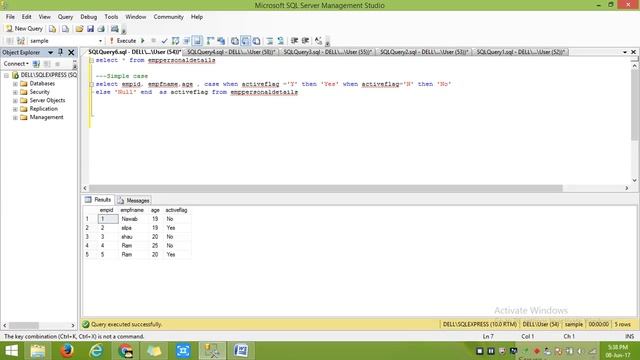The image size is (640, 360).
Task: Expand the Server Objects folder
Action: click(x=15, y=100)
